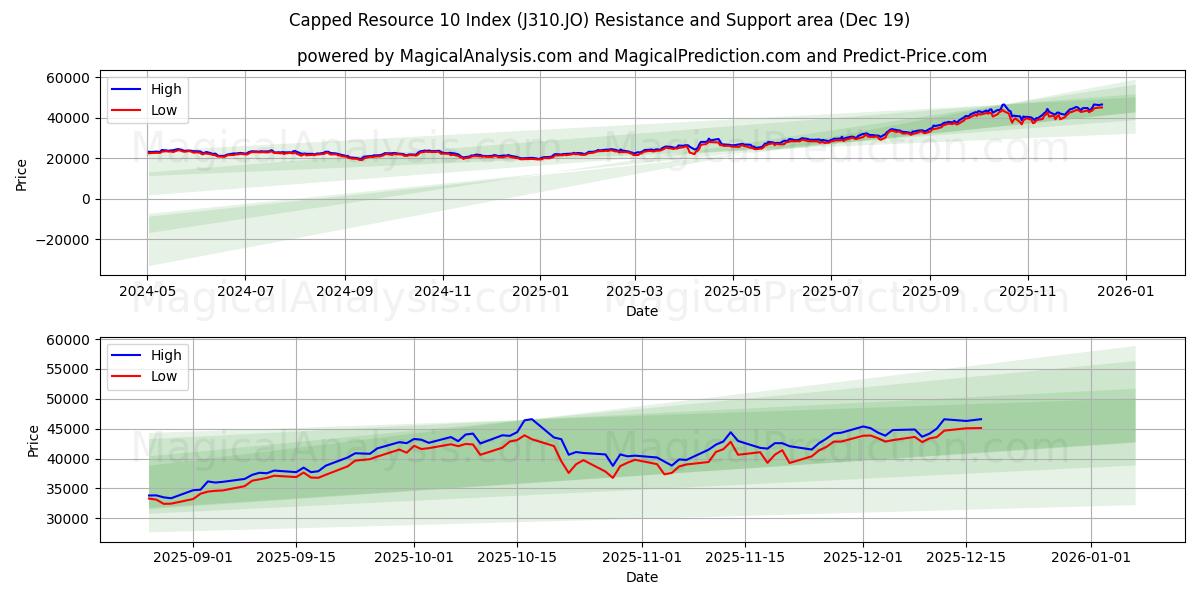Select the red Low line legend marker
Image resolution: width=1200 pixels, height=600 pixels.
click(x=128, y=110)
